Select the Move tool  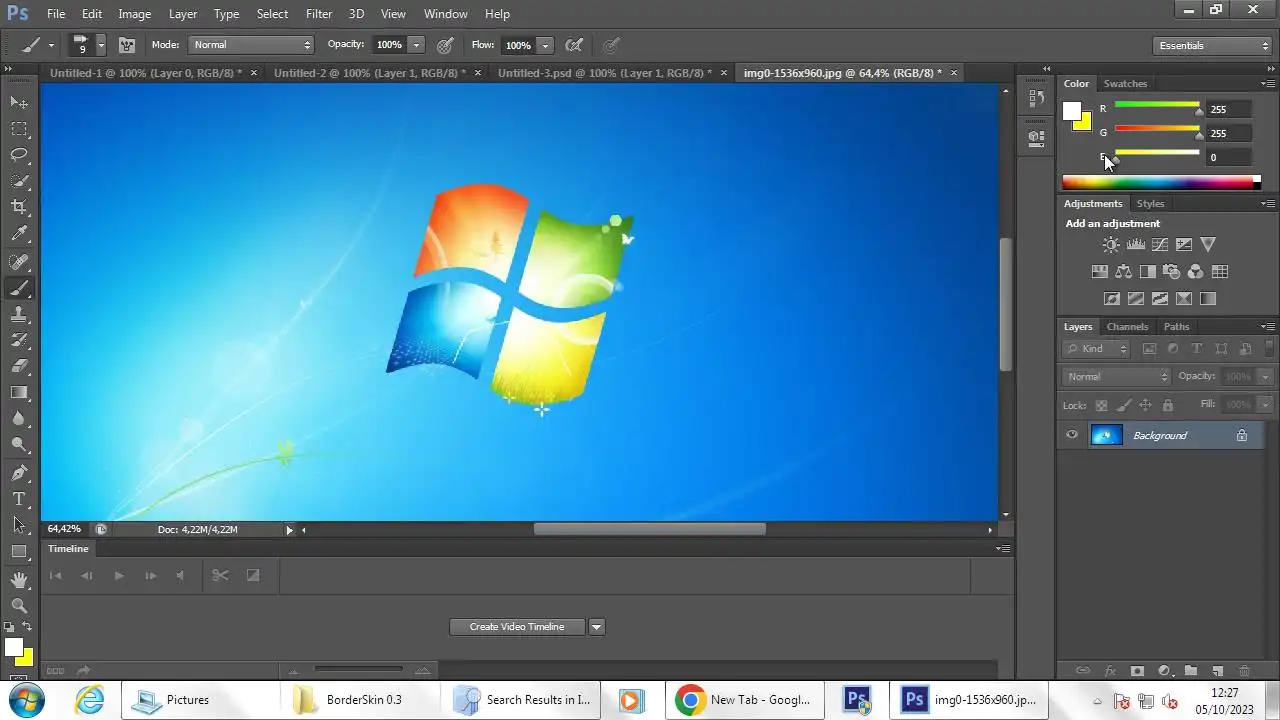(x=19, y=102)
